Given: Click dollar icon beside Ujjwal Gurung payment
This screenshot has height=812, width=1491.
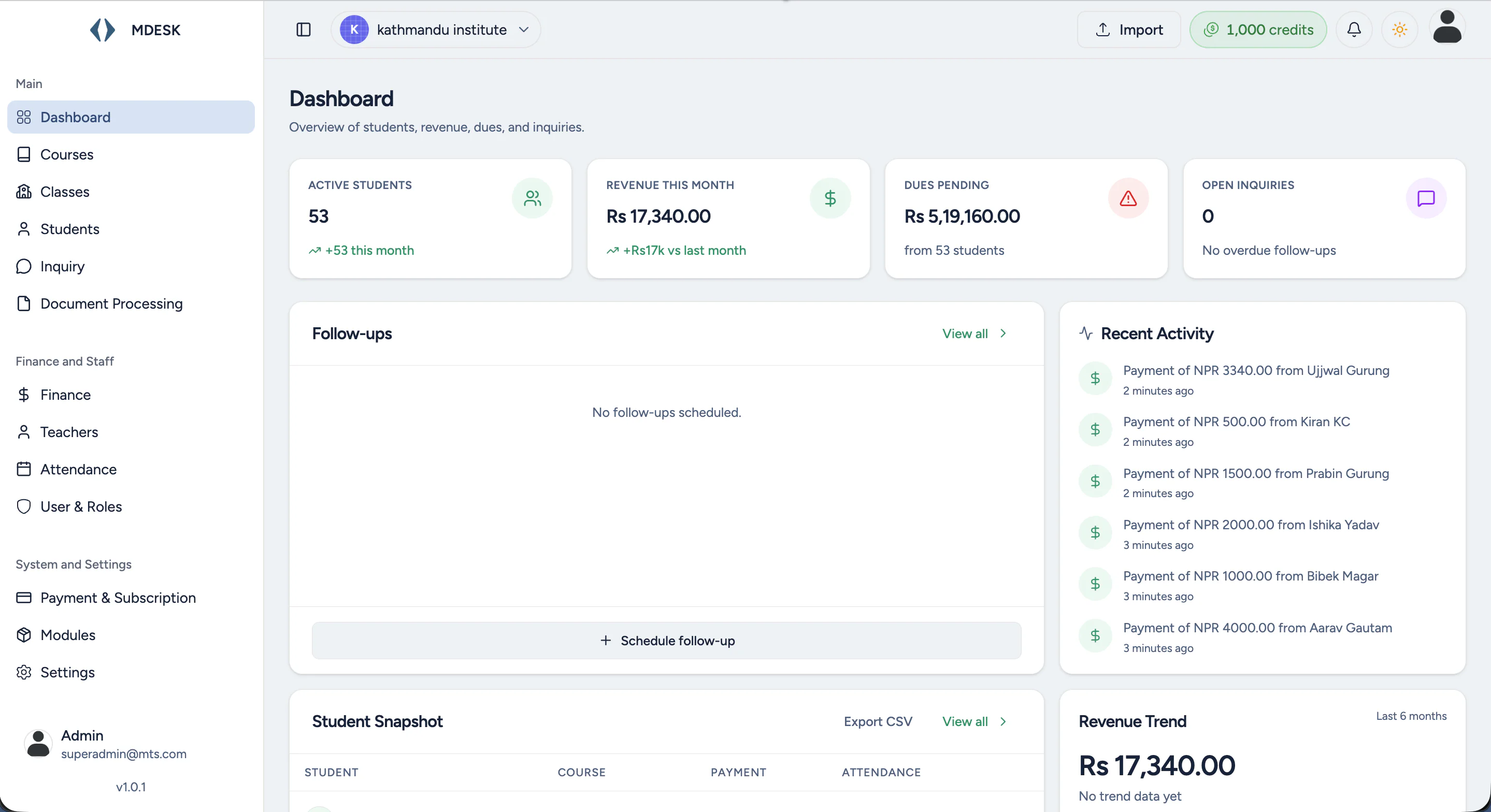Looking at the screenshot, I should [x=1095, y=379].
